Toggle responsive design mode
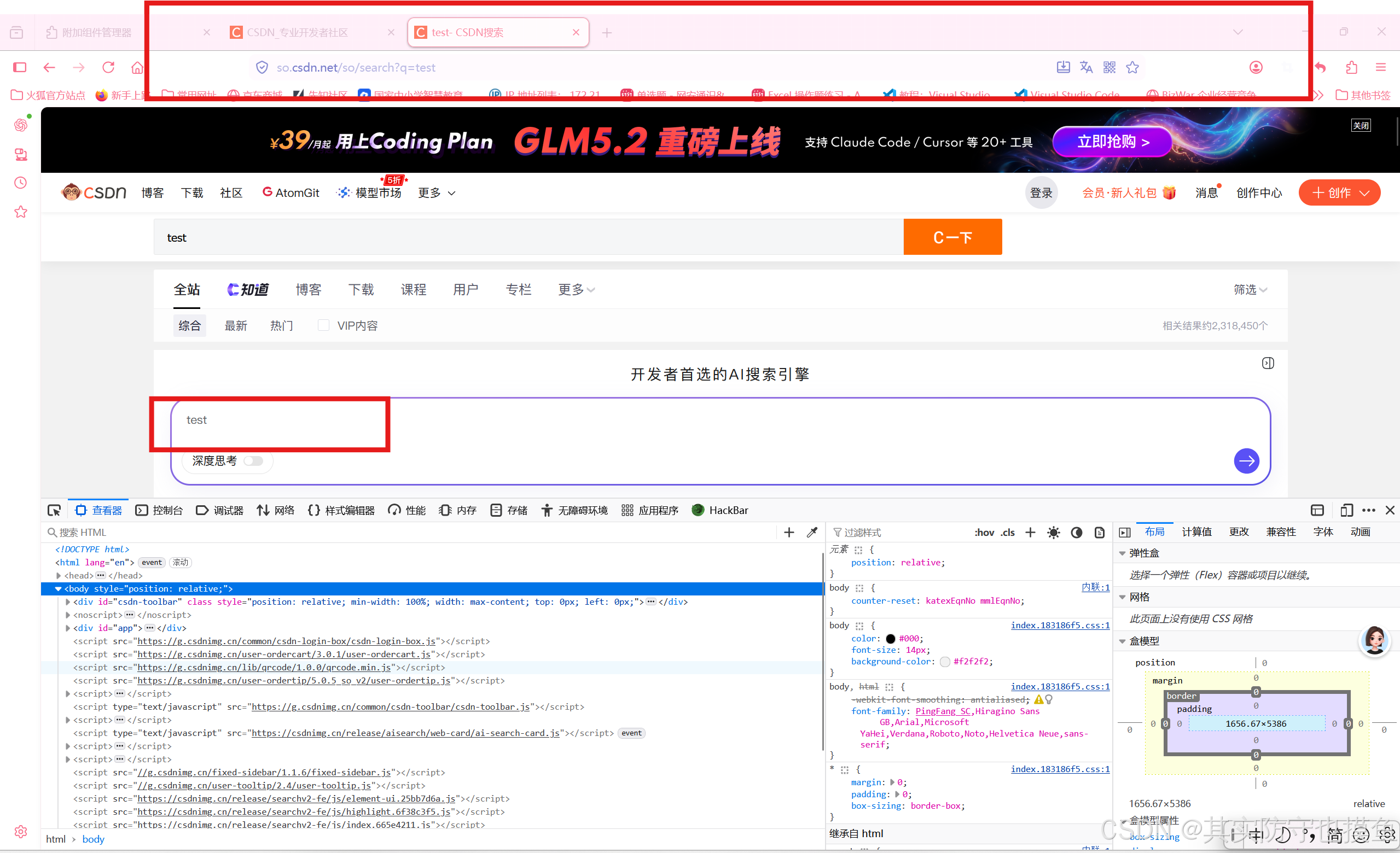The height and width of the screenshot is (853, 1400). click(x=1346, y=510)
